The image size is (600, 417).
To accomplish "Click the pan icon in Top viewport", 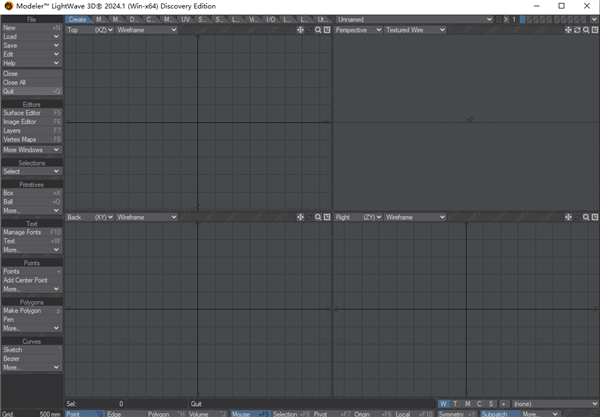I will click(301, 30).
